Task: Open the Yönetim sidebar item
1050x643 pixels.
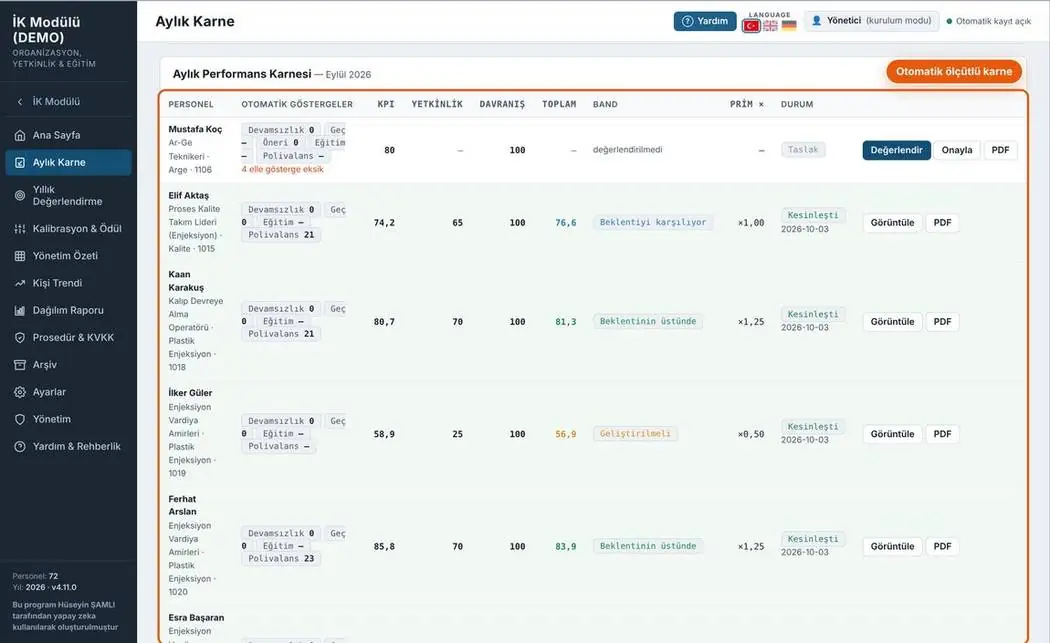Action: [68, 419]
